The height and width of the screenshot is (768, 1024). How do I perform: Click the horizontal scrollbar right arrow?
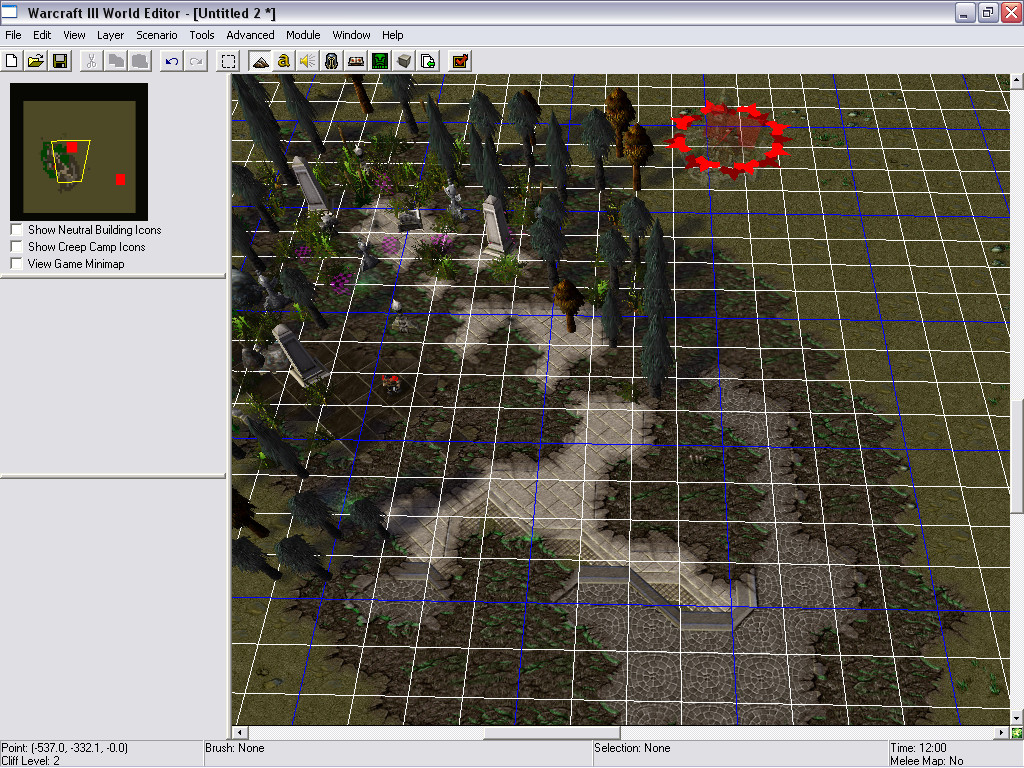point(1002,733)
